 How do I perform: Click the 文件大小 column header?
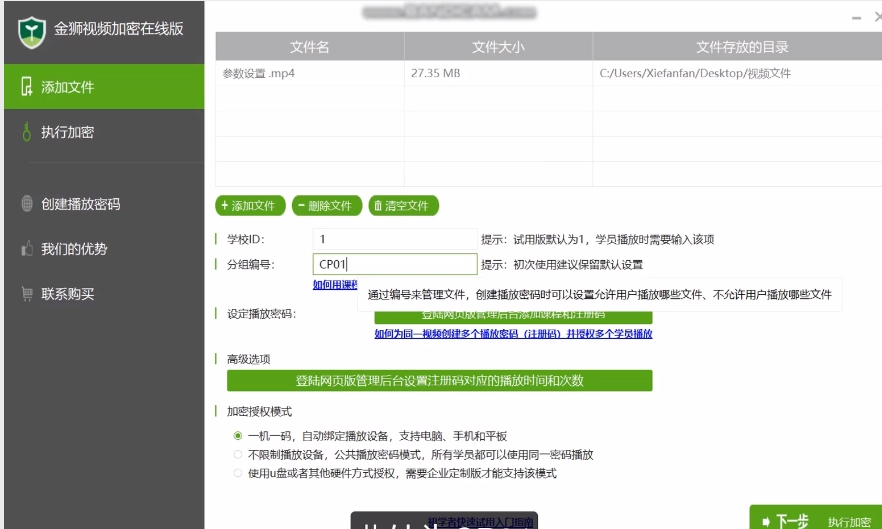click(498, 47)
